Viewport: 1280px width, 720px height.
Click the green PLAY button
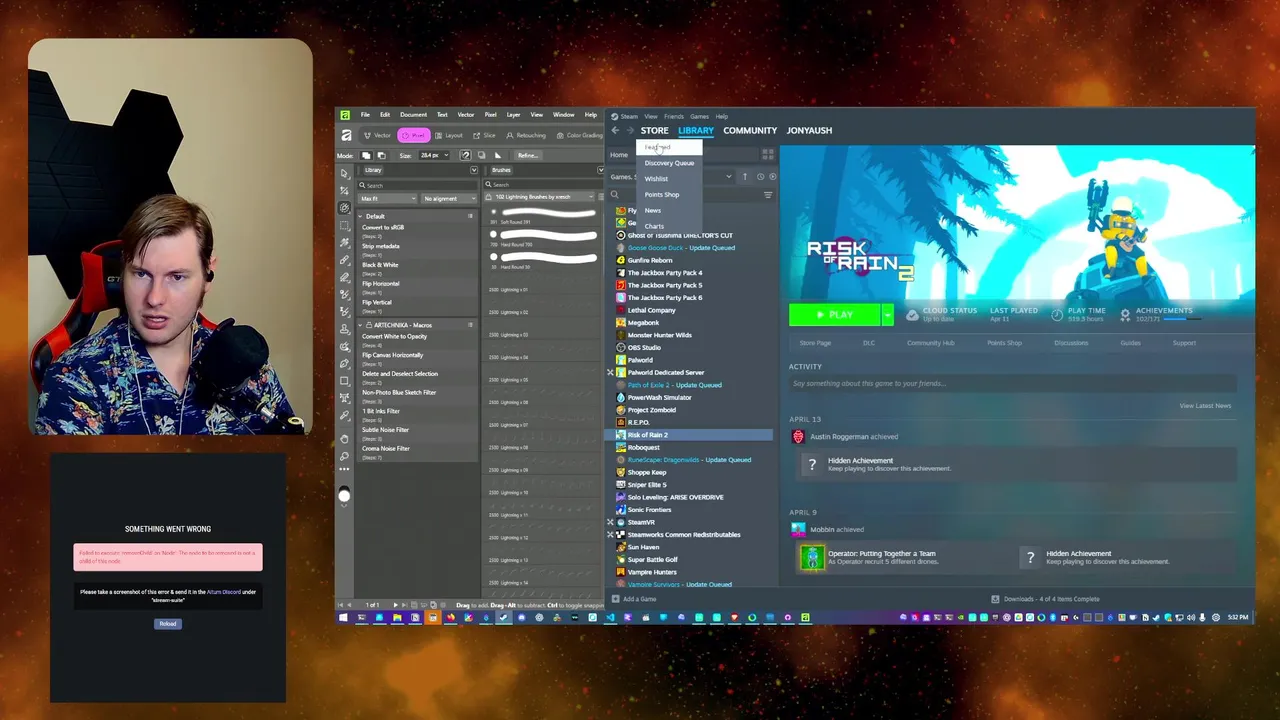tap(835, 314)
